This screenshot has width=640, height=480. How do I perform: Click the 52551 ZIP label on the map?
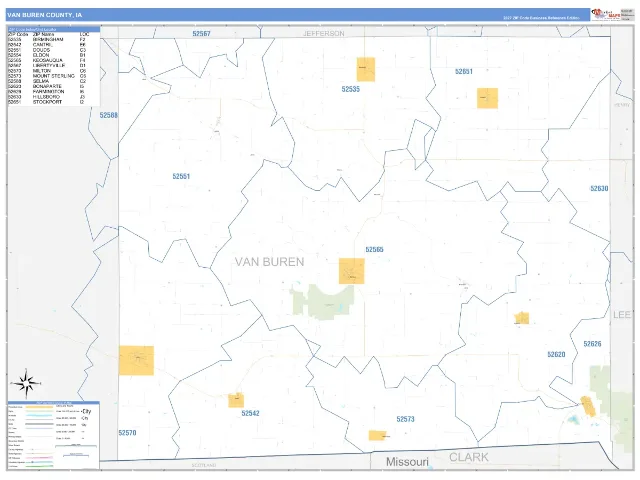[181, 176]
